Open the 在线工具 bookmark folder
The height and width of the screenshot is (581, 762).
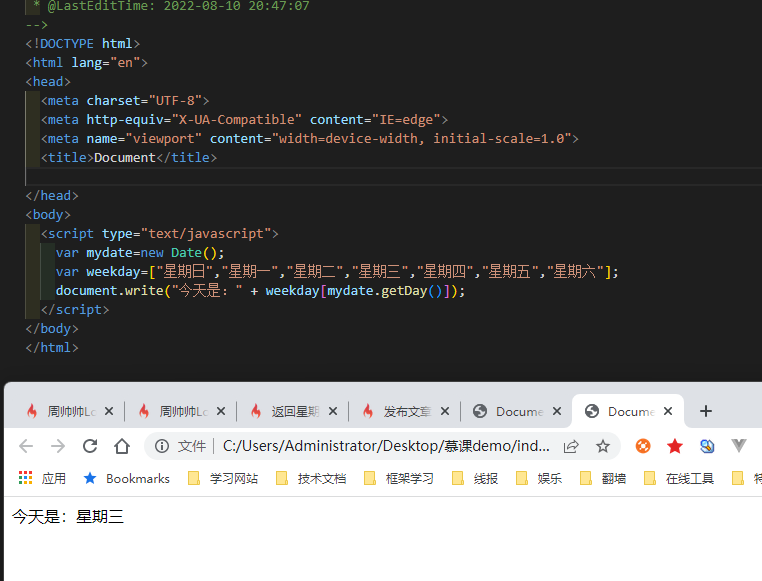tap(679, 478)
